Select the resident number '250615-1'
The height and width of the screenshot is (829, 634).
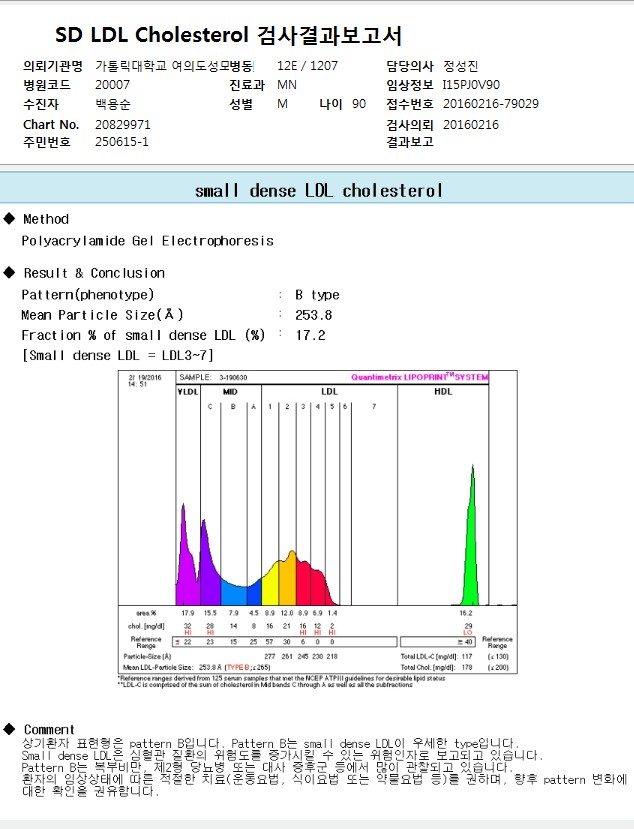click(122, 142)
